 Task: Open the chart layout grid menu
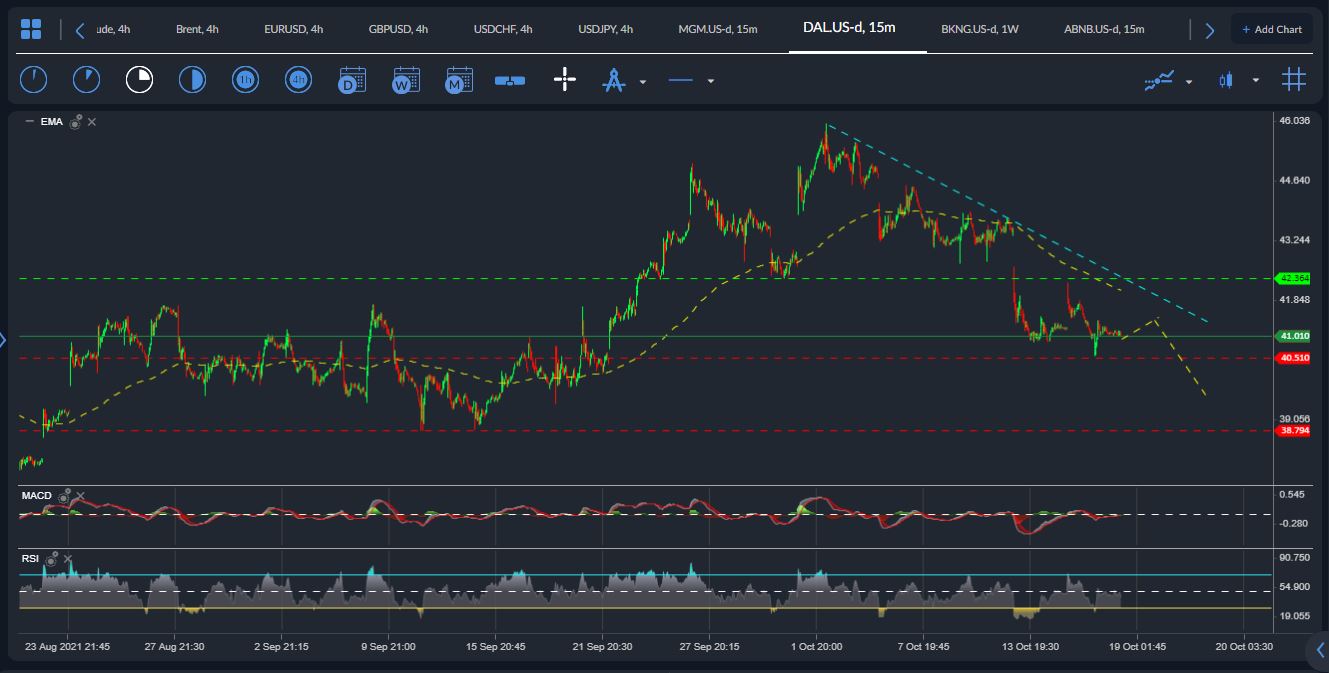point(31,29)
